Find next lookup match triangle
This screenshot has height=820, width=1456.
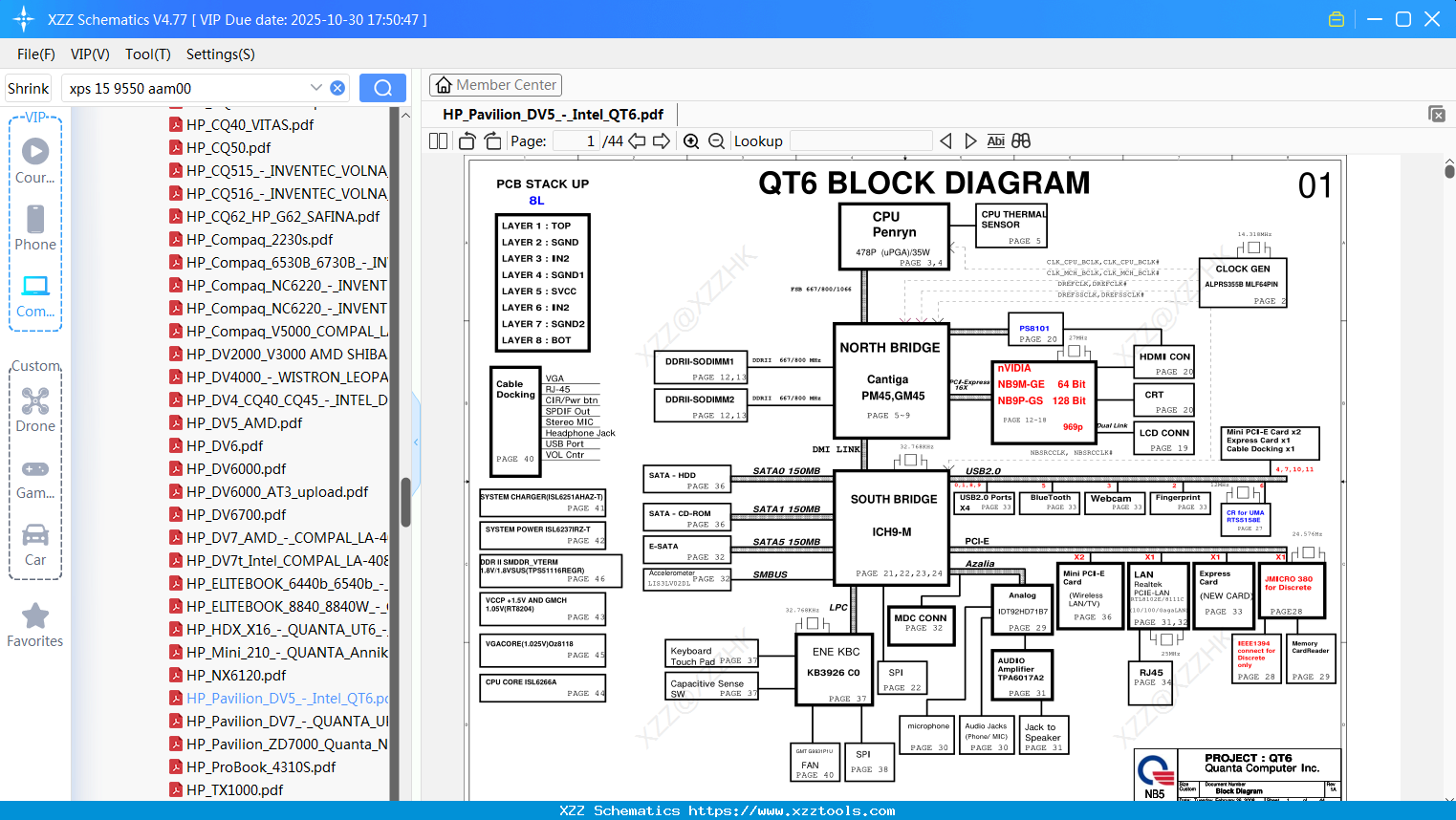(970, 140)
